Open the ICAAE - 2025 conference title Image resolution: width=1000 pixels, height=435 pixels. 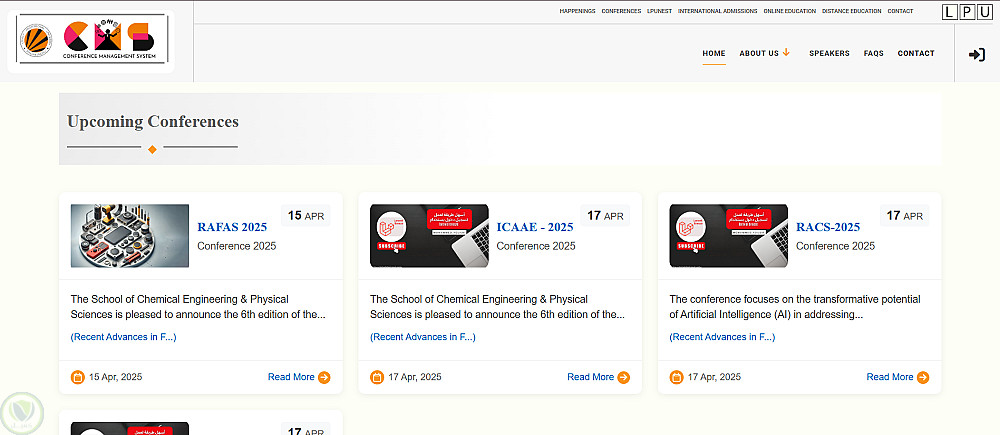535,227
